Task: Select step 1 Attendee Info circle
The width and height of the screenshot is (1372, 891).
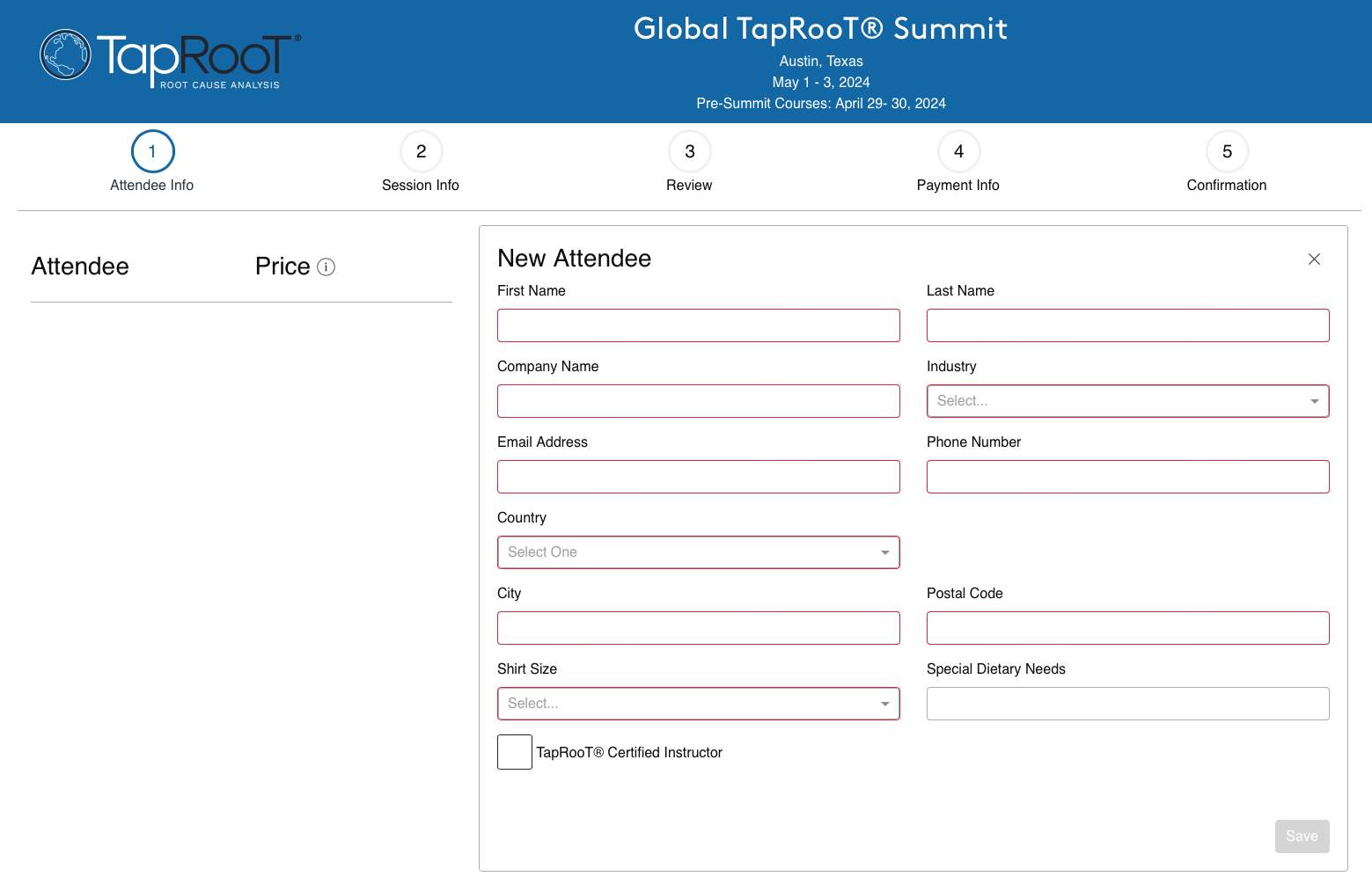Action: [152, 152]
